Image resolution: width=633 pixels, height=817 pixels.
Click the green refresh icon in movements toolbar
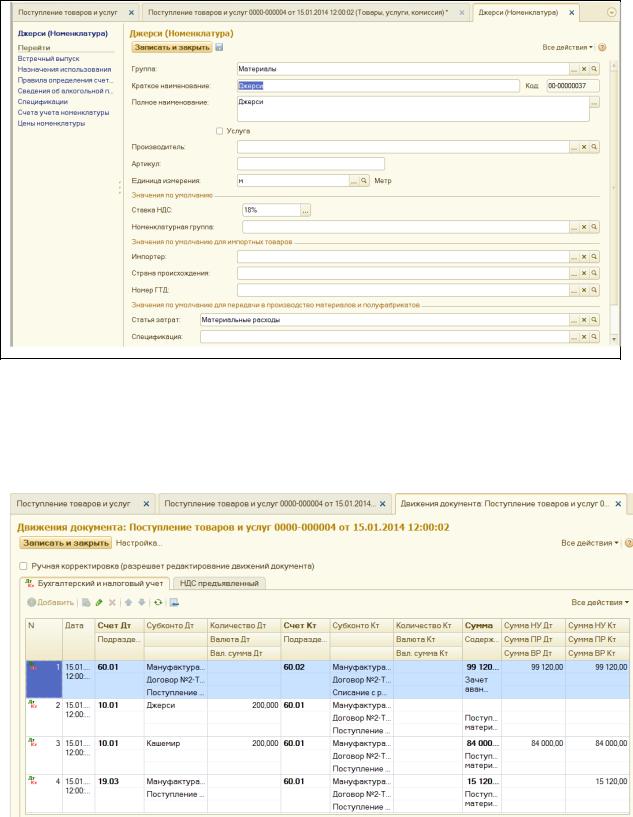[x=158, y=602]
